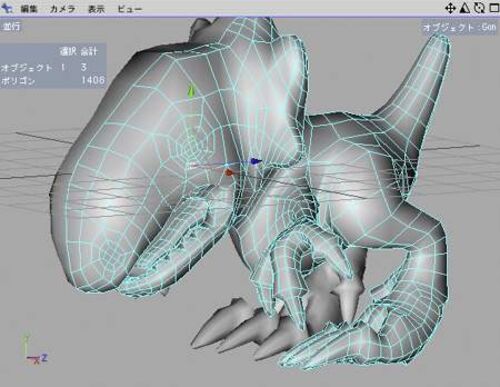Click the viewport pan (move) icon
Viewport: 500px width, 387px height.
click(x=450, y=8)
